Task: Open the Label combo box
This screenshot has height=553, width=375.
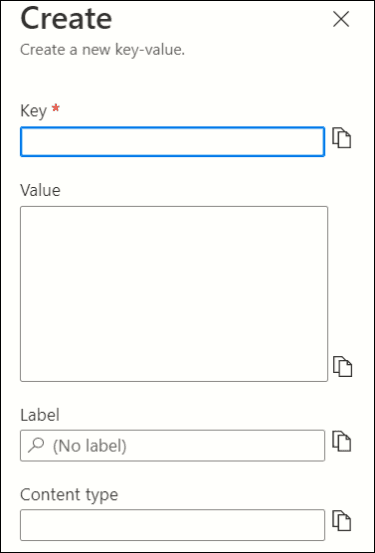Action: 172,445
